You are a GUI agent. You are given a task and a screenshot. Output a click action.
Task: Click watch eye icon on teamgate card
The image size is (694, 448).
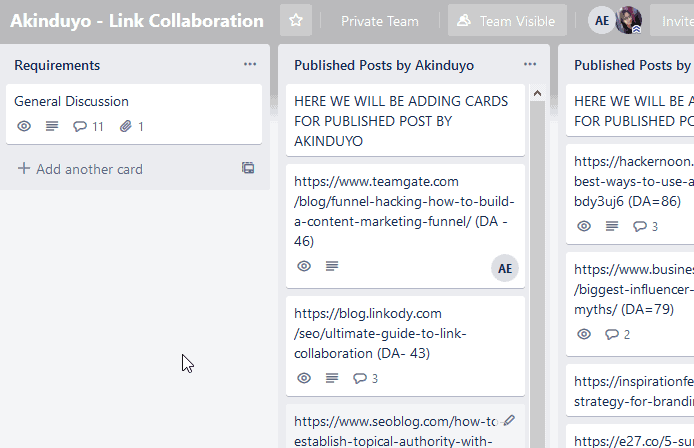[304, 266]
